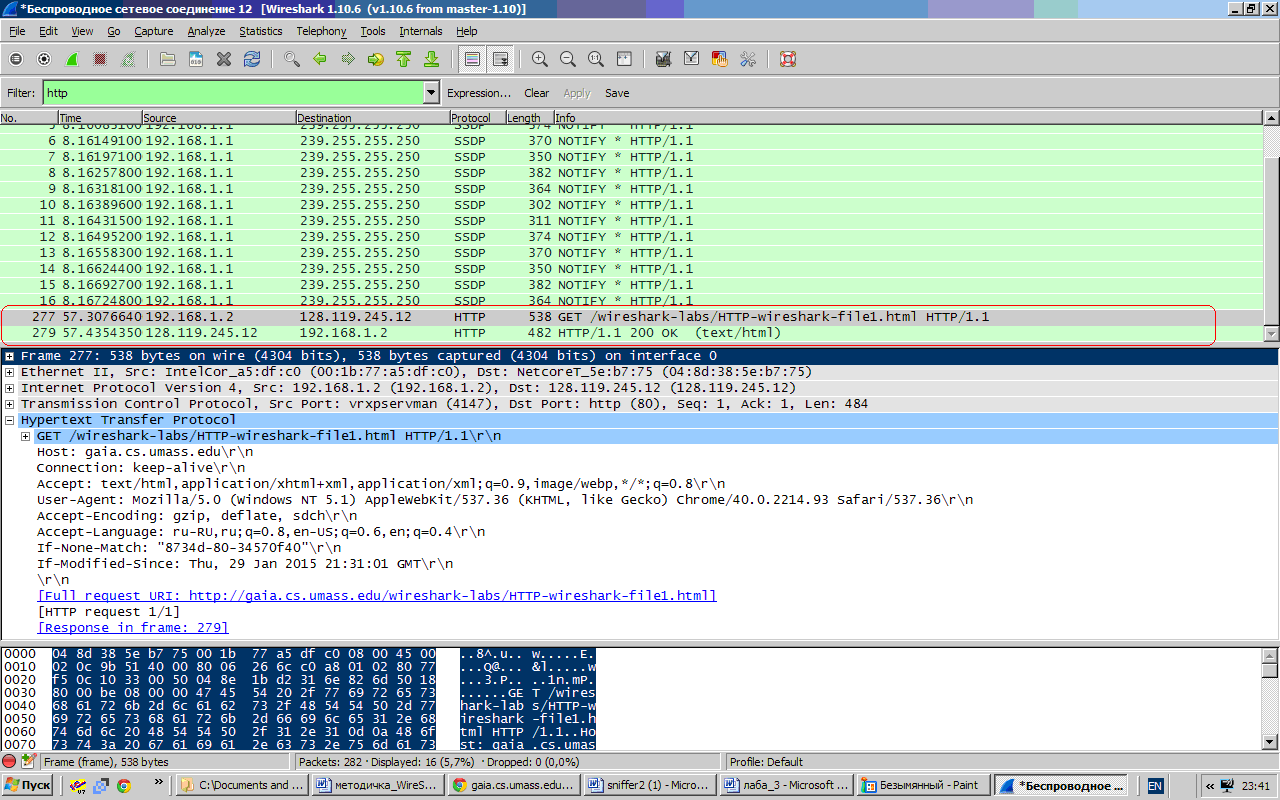Open the Statistics menu
This screenshot has width=1280, height=800.
click(x=261, y=31)
